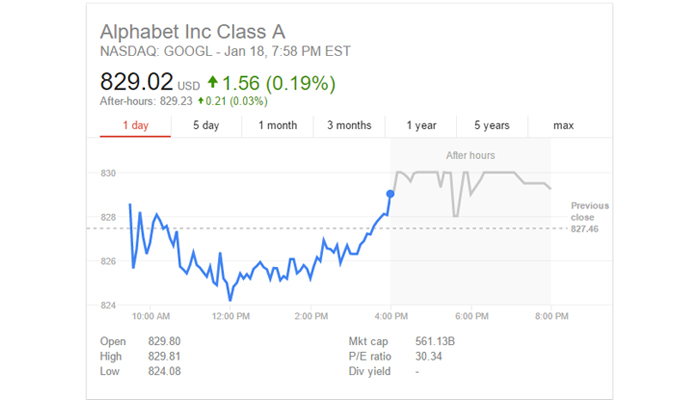
Task: Click the Mkt cap value 561.13B
Action: pos(435,342)
